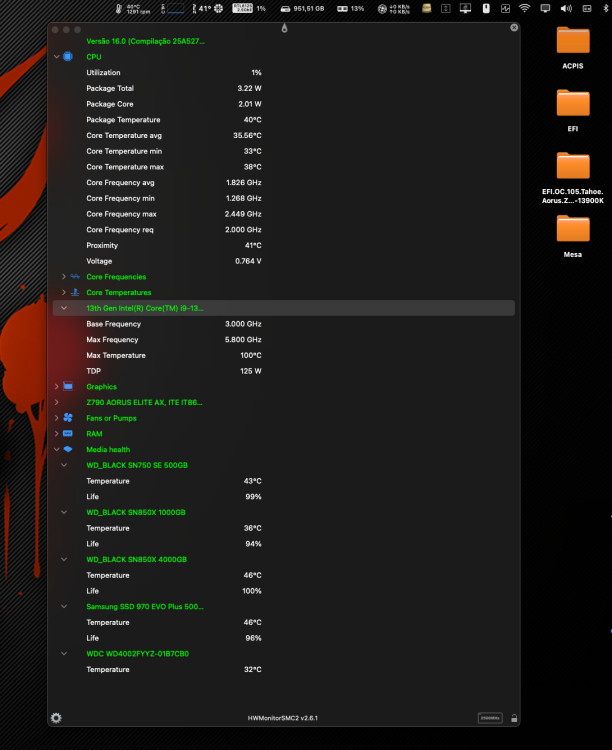This screenshot has width=612, height=750.
Task: Collapse WD_BLACK SN850X 4000GB drive
Action: tap(64, 559)
